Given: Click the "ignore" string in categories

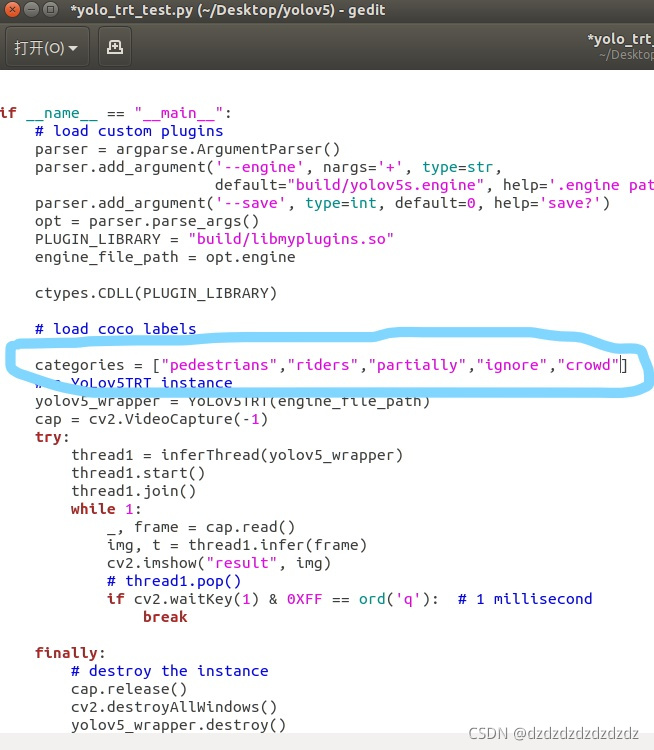Looking at the screenshot, I should coord(511,365).
